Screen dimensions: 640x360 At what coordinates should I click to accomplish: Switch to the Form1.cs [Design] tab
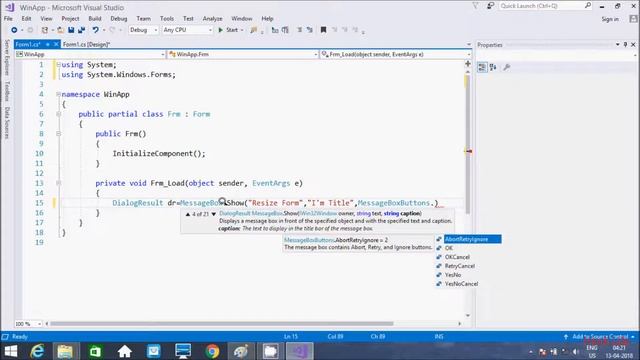(x=87, y=44)
